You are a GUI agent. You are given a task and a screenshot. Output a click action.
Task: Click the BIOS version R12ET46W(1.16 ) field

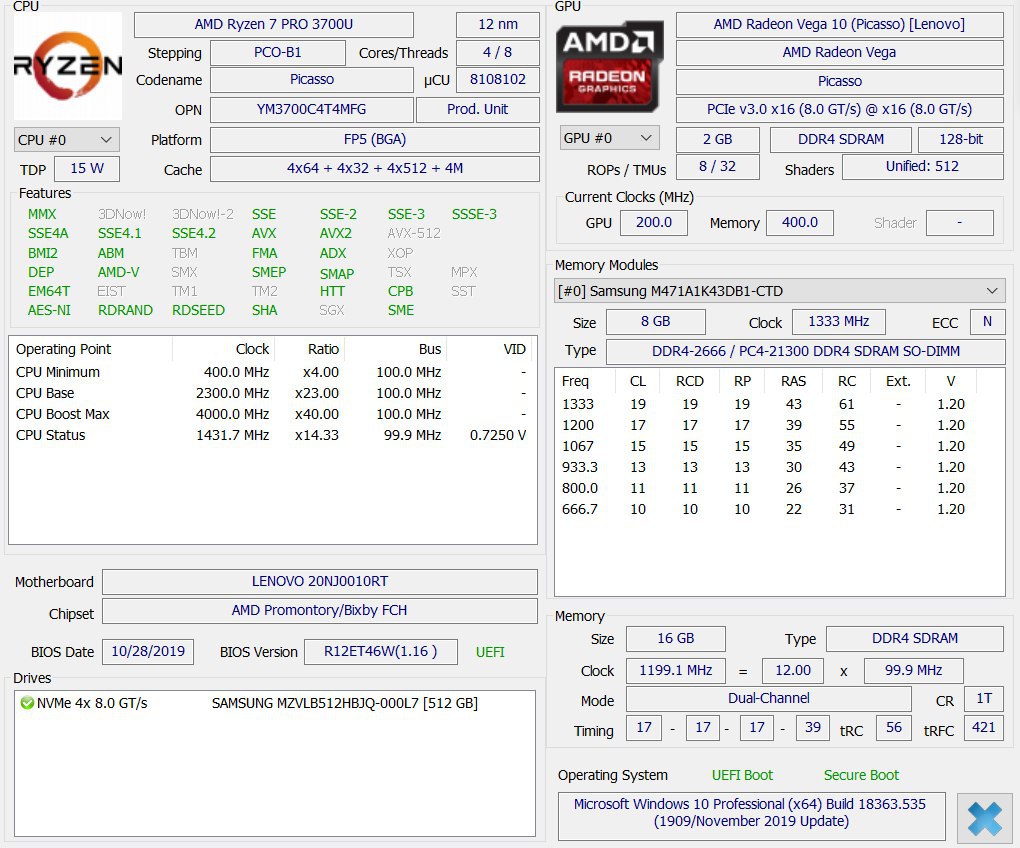(381, 652)
